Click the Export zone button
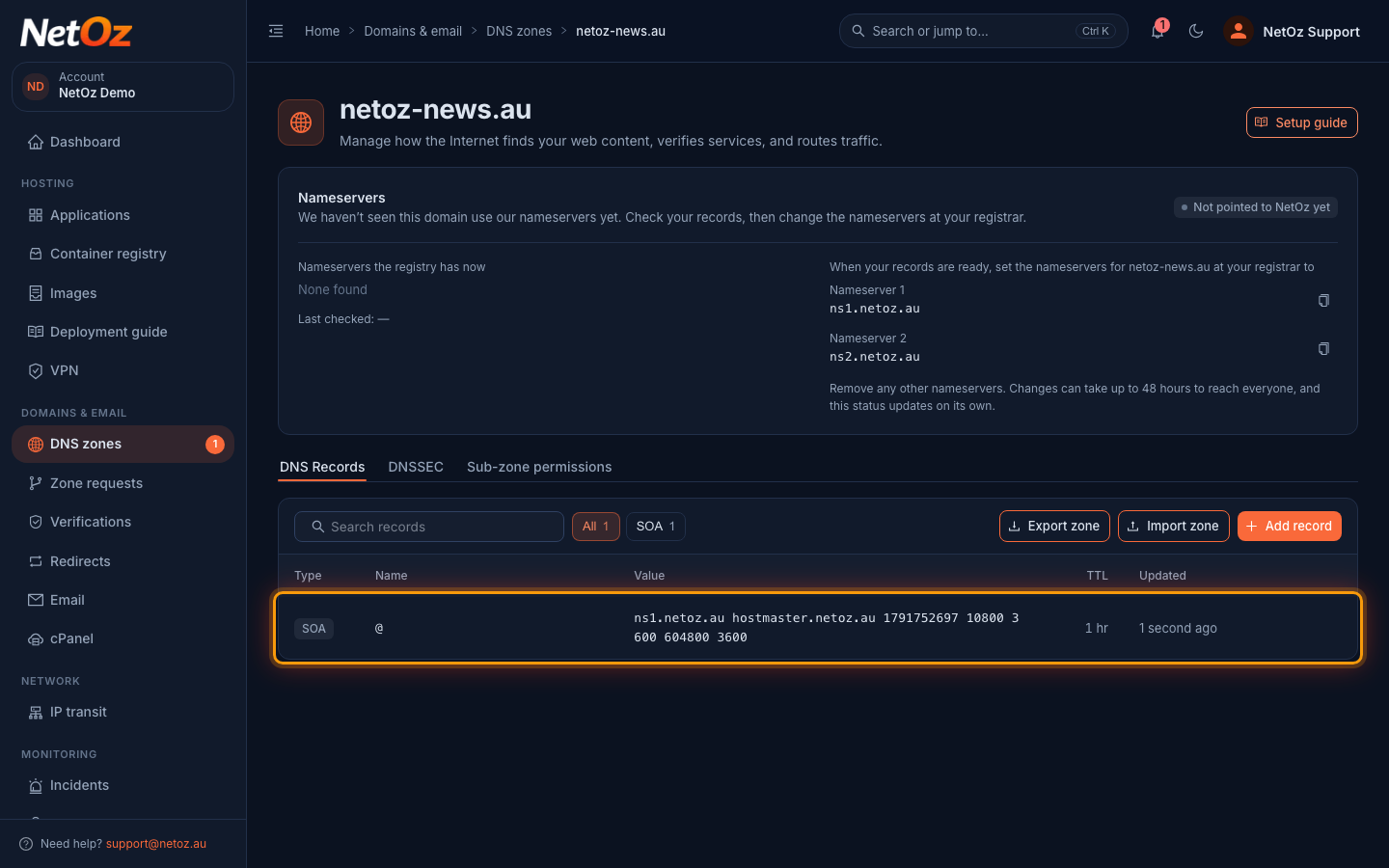This screenshot has height=868, width=1389. [1054, 526]
